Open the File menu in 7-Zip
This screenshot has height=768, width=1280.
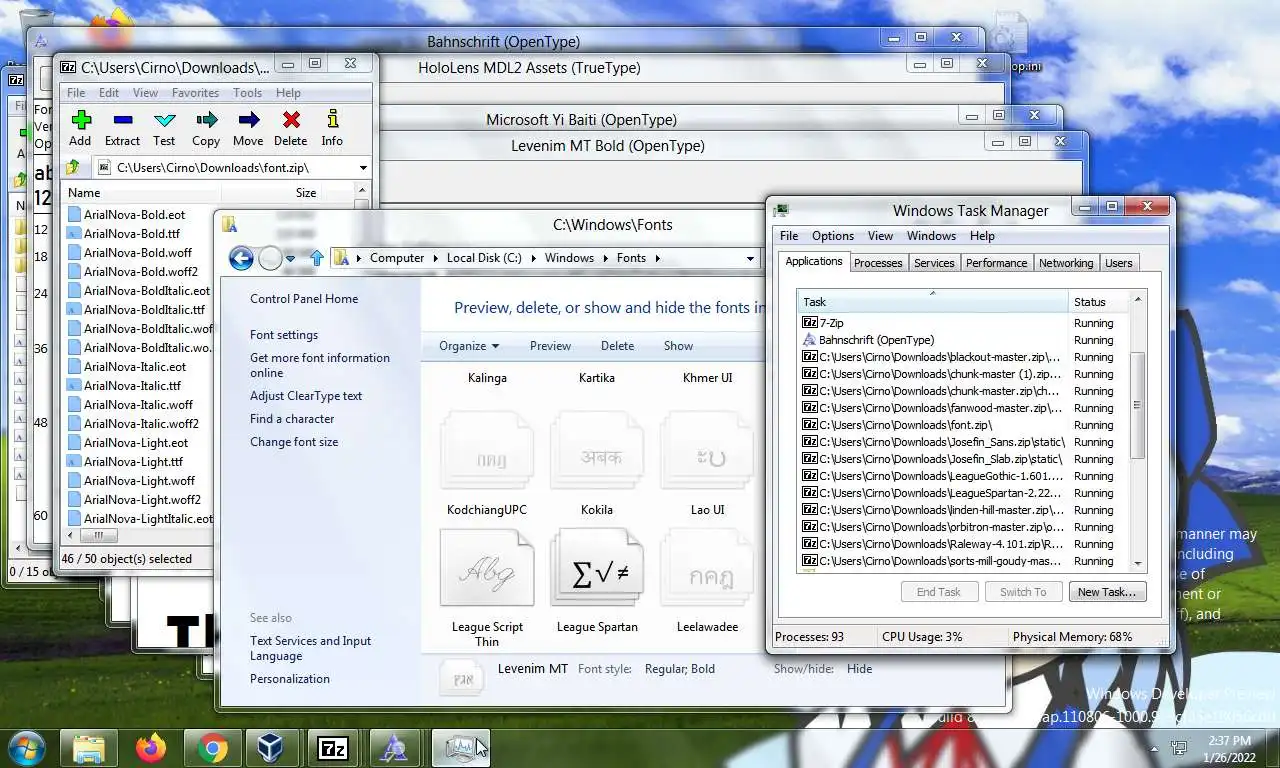coord(76,93)
